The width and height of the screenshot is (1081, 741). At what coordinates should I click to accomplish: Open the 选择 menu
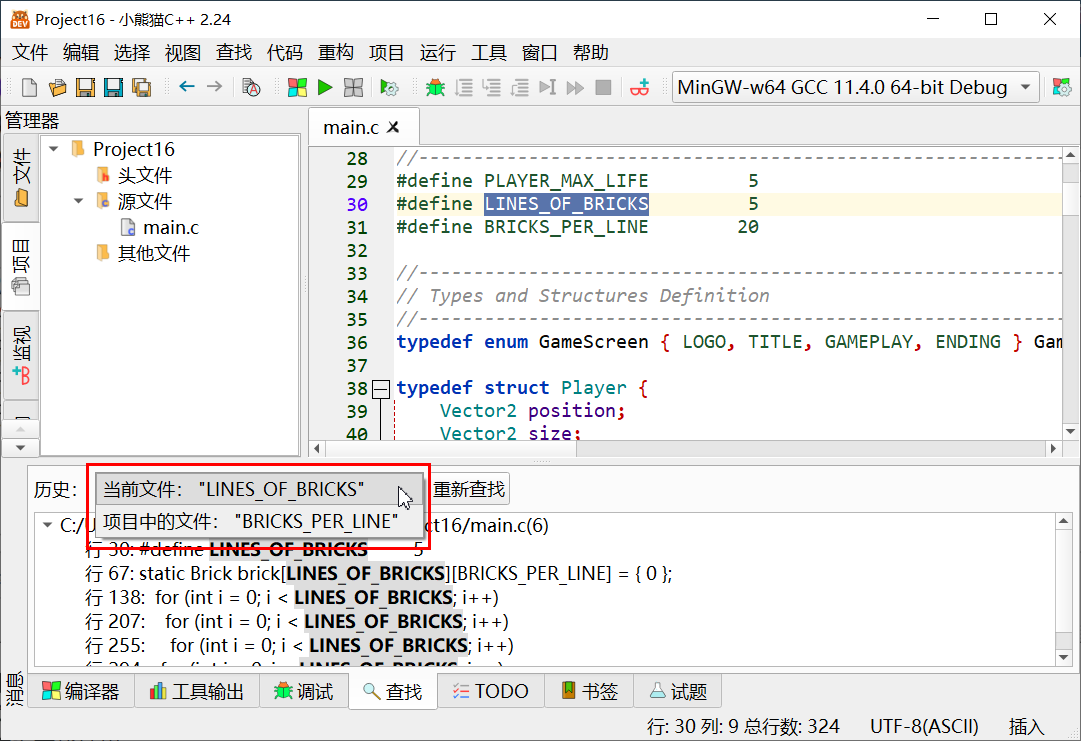pyautogui.click(x=132, y=52)
